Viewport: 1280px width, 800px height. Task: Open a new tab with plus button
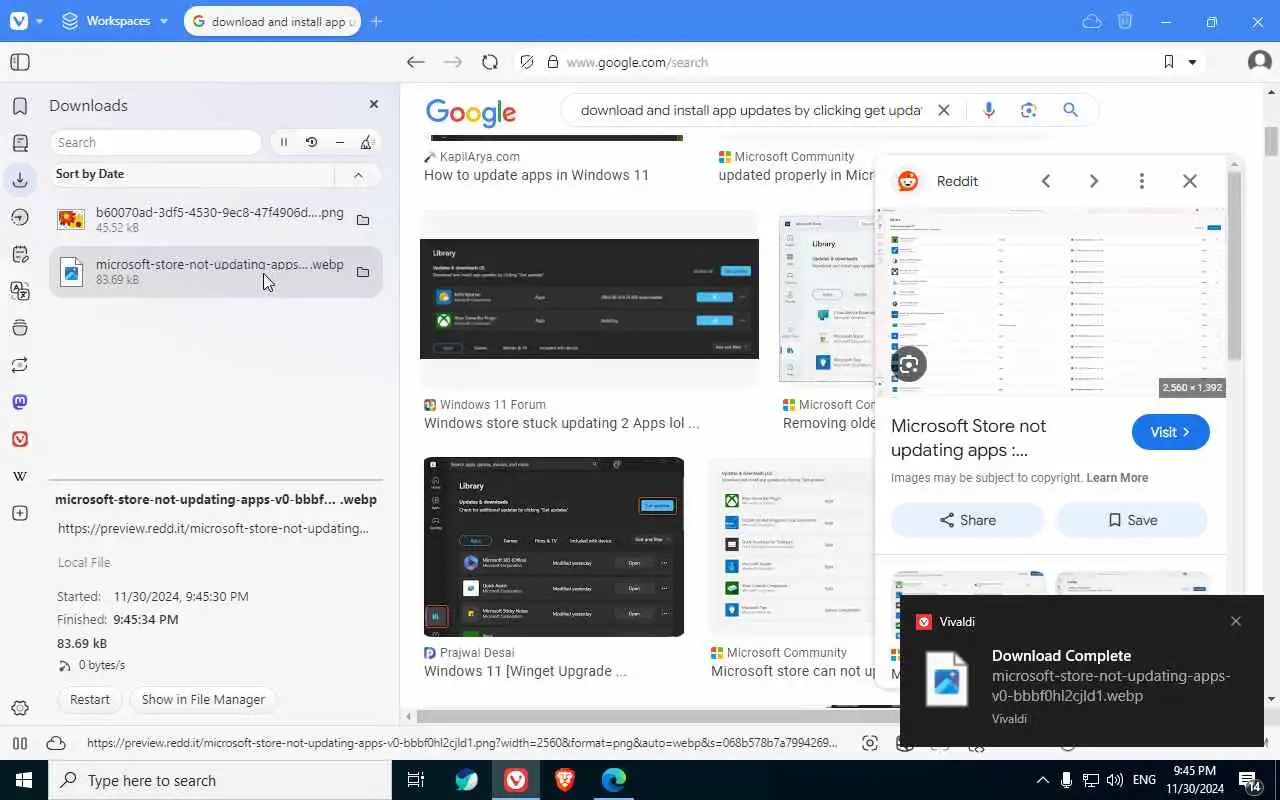pyautogui.click(x=376, y=21)
